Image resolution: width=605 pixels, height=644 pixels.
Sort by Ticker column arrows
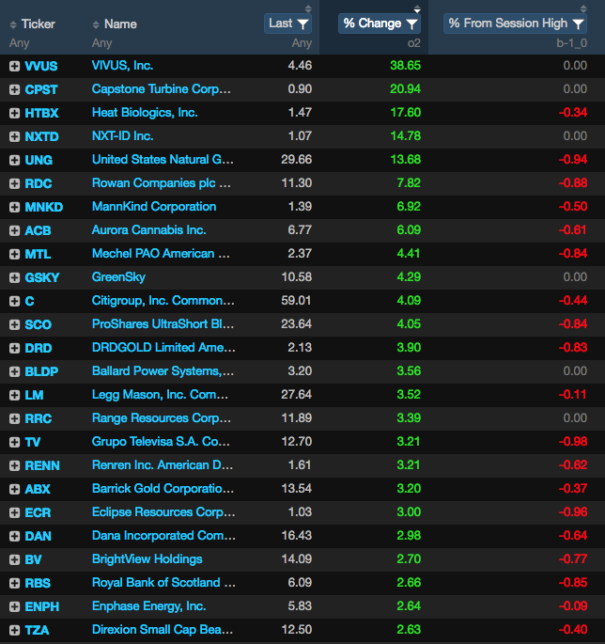(13, 25)
